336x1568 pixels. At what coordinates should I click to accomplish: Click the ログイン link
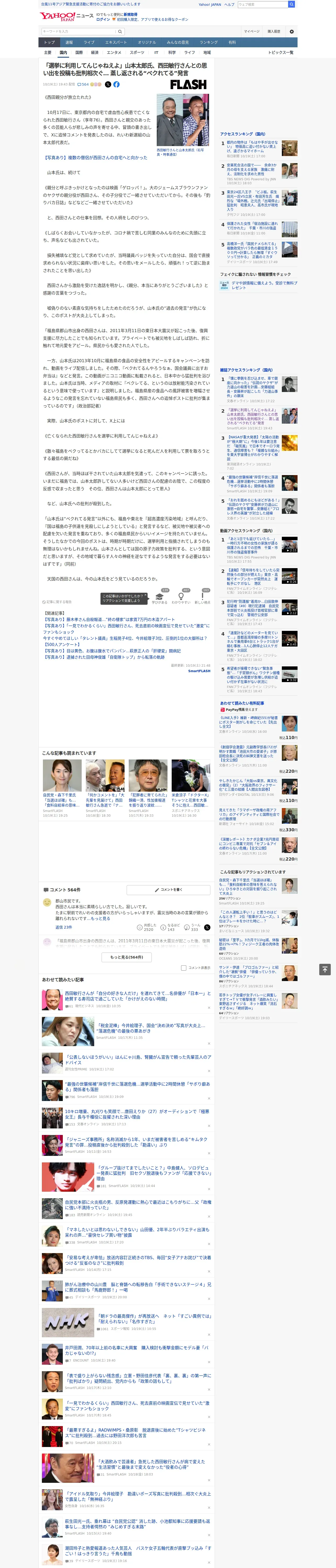[103, 20]
